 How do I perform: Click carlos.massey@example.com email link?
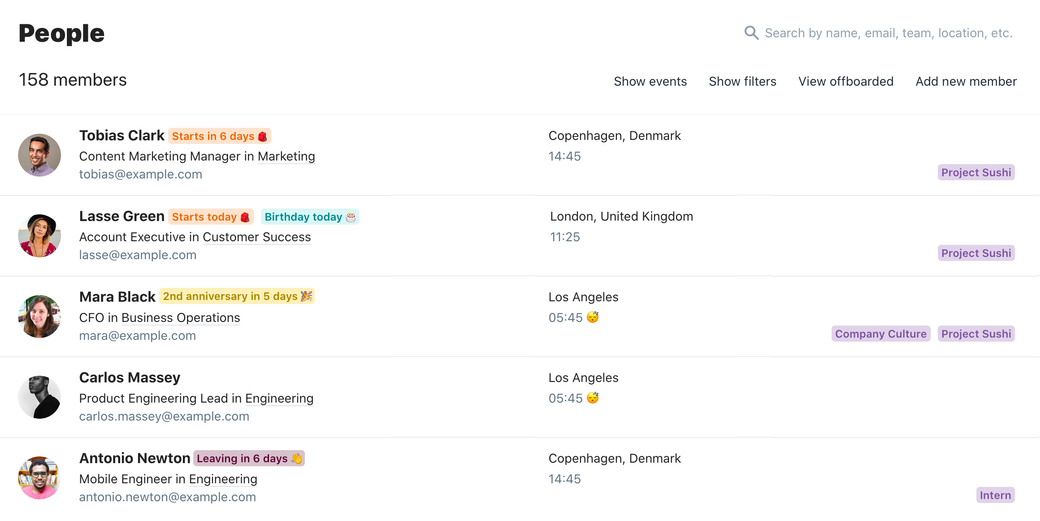164,416
